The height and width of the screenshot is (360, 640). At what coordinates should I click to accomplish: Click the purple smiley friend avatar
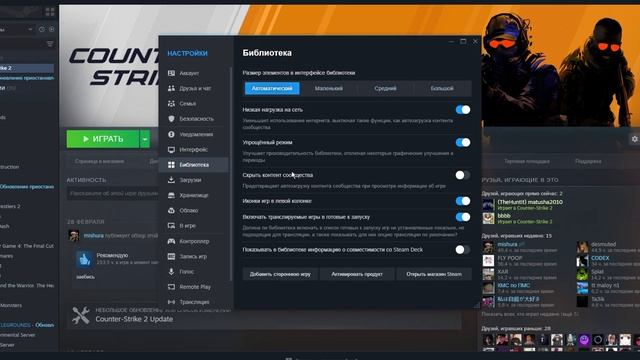point(584,340)
